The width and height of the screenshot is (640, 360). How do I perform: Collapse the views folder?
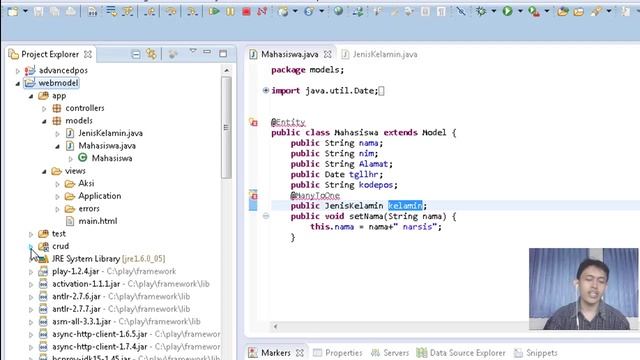point(44,171)
